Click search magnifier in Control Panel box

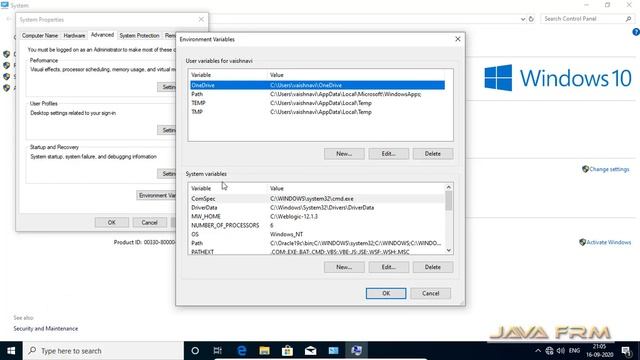629,19
